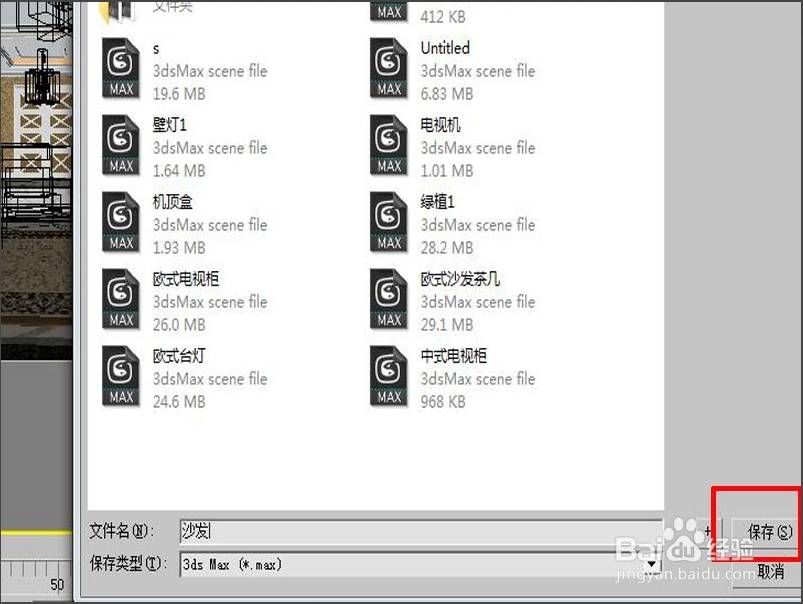The image size is (803, 604).
Task: Select the MAX icon for file s
Action: click(x=121, y=69)
